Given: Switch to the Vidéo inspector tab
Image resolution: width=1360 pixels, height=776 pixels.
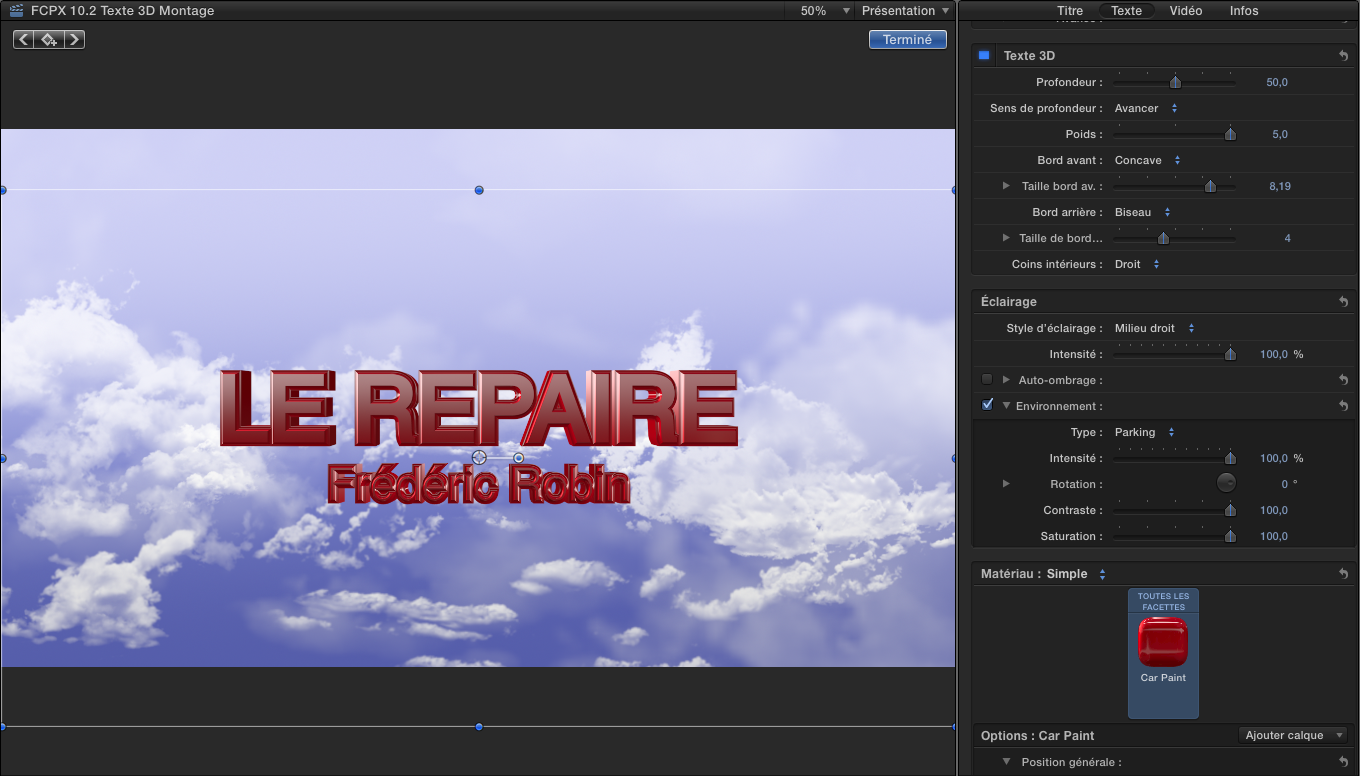Looking at the screenshot, I should point(1186,11).
